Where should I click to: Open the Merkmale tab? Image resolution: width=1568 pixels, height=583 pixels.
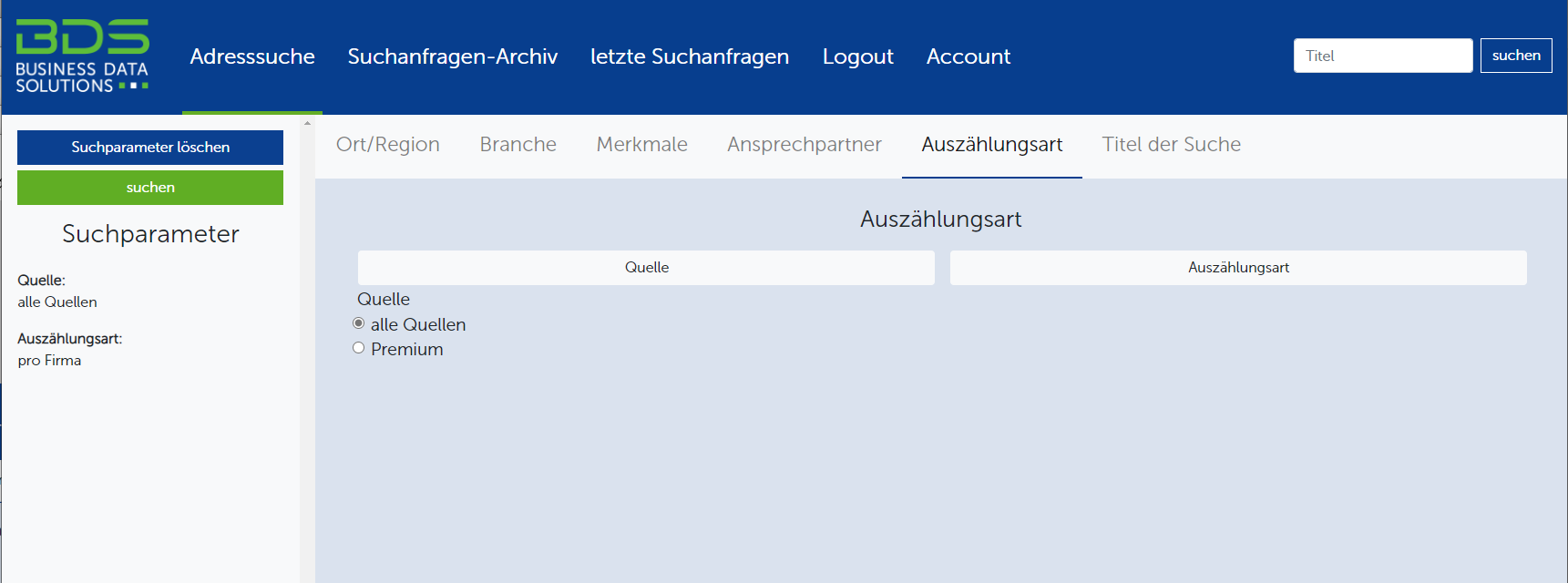[641, 145]
